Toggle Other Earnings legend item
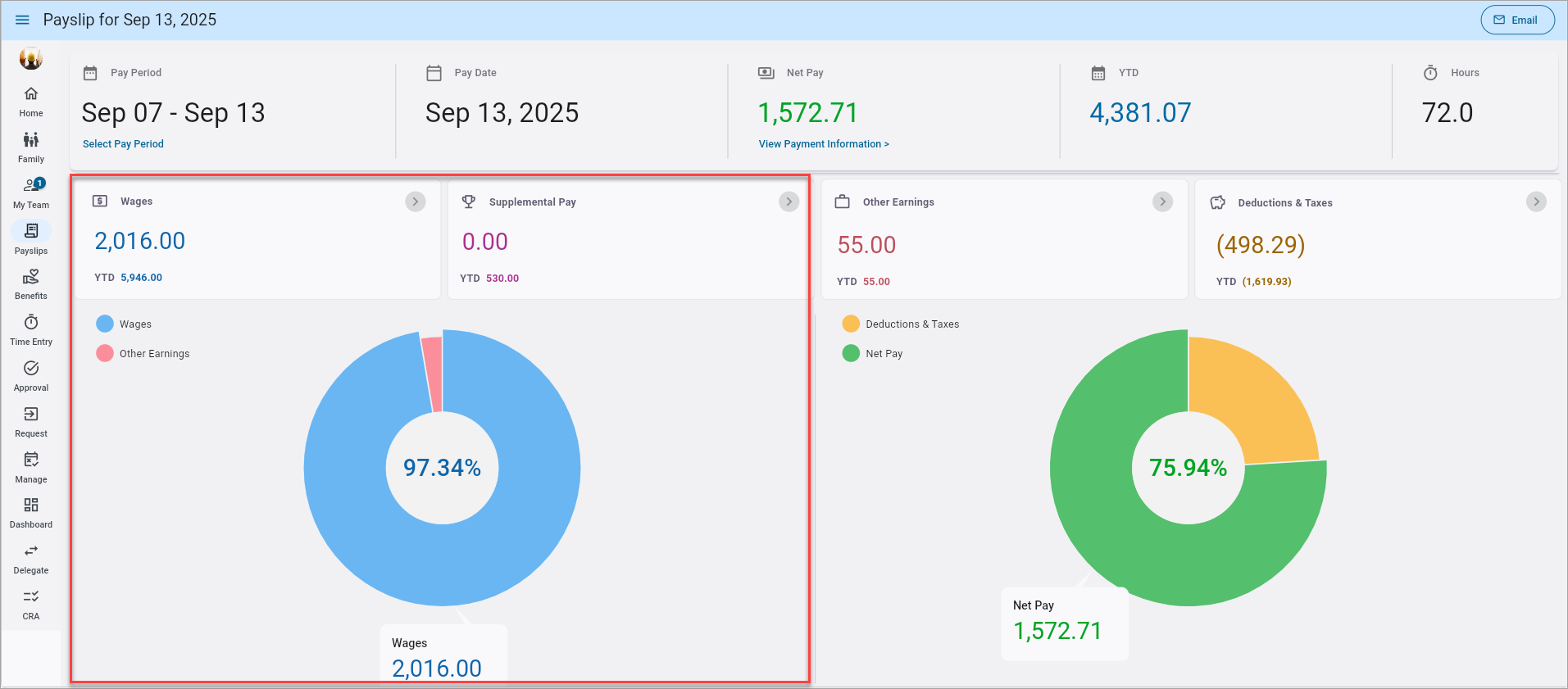This screenshot has height=689, width=1568. pos(143,354)
